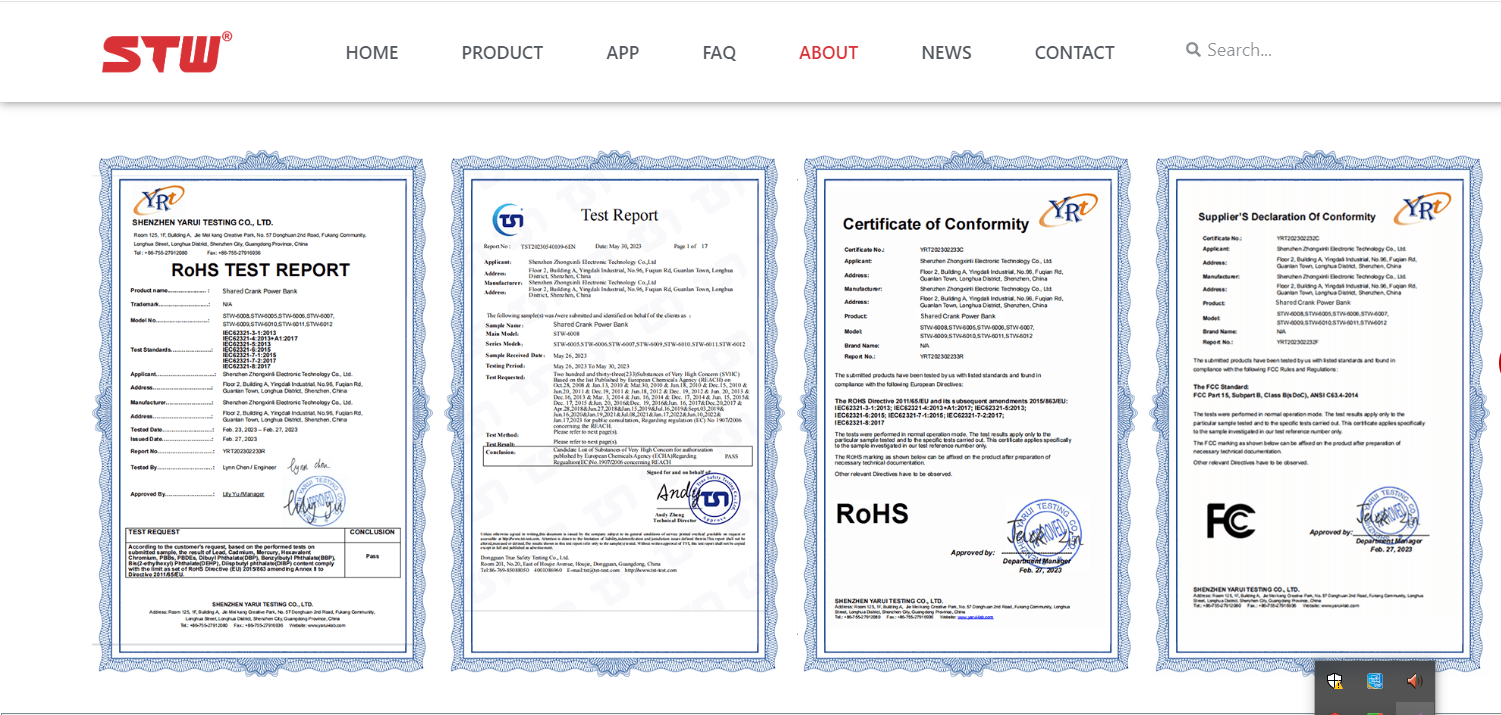Open the Intel graphics tray icon
Viewport: 1501px width, 715px height.
pos(1374,681)
